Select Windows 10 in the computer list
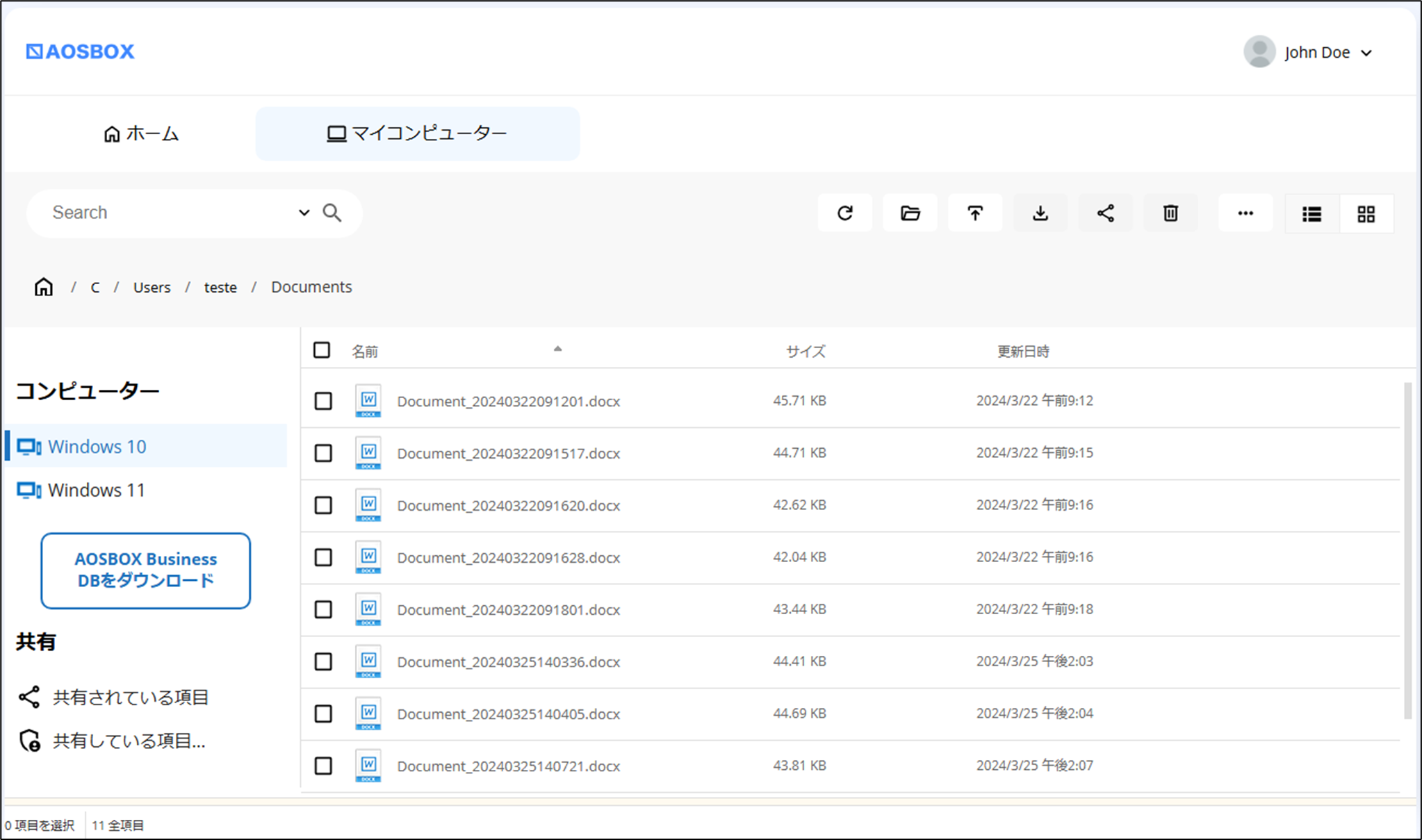 click(146, 446)
